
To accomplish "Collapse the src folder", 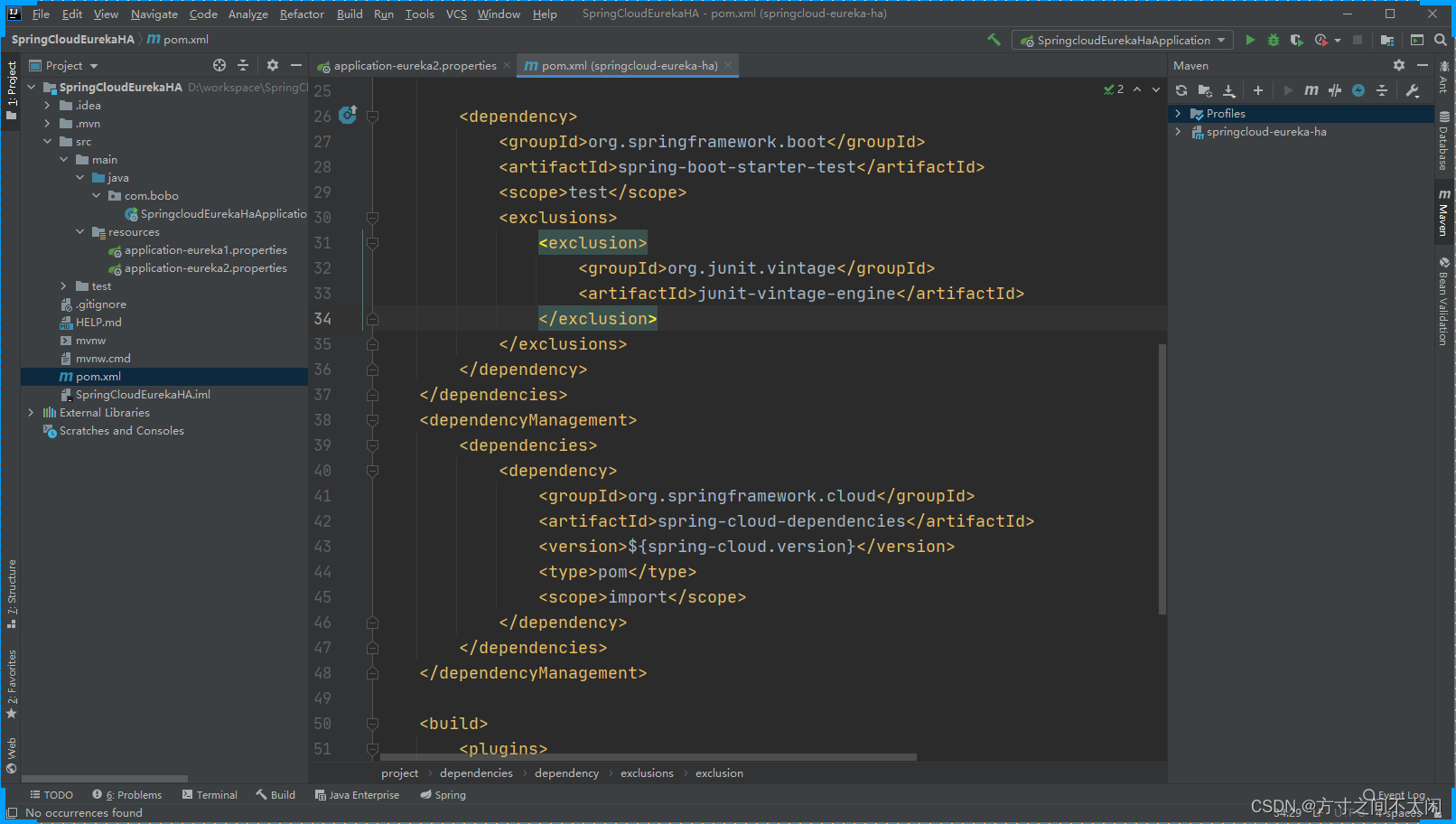I will (48, 142).
